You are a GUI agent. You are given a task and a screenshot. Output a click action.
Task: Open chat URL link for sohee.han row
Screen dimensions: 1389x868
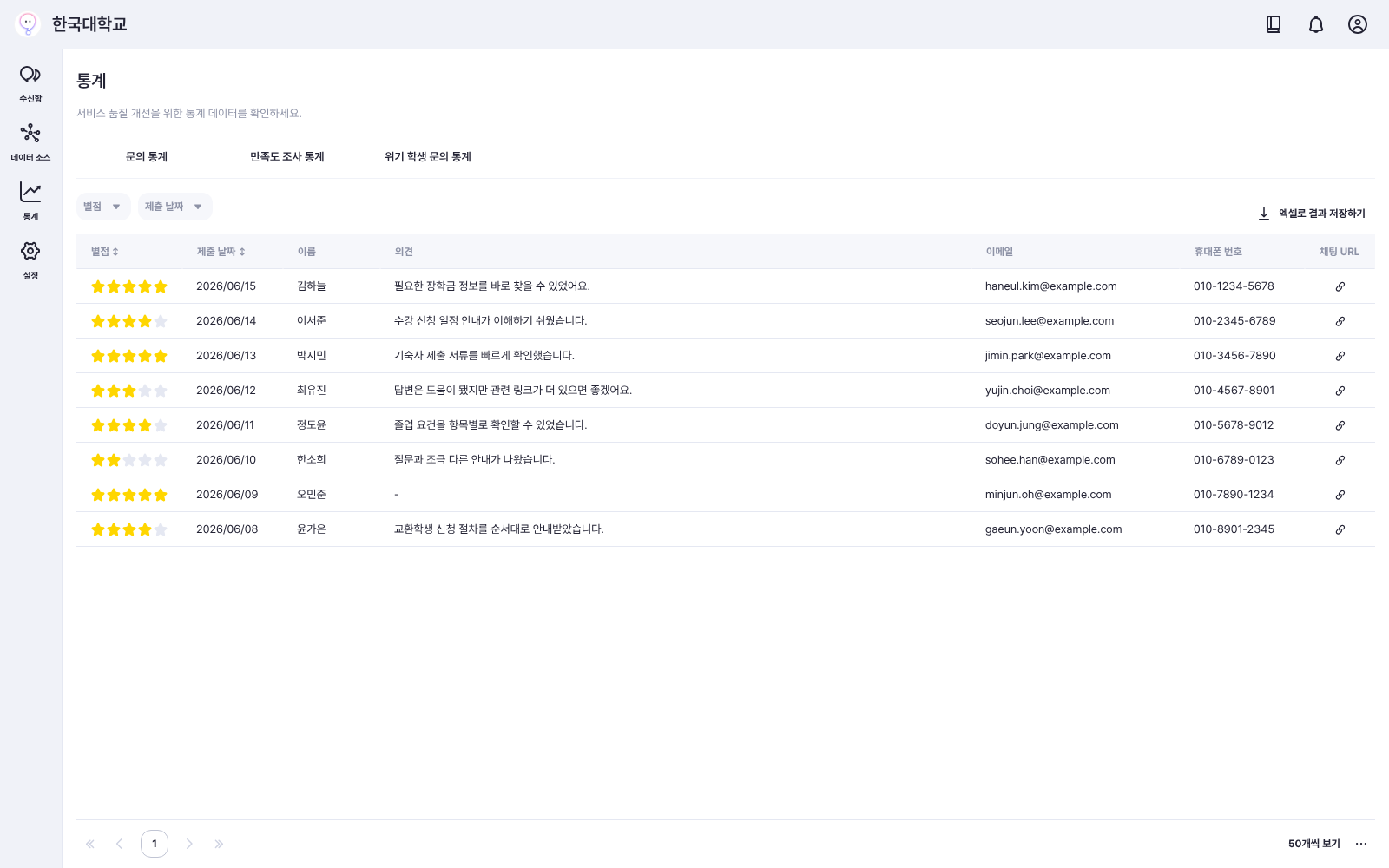[1340, 460]
